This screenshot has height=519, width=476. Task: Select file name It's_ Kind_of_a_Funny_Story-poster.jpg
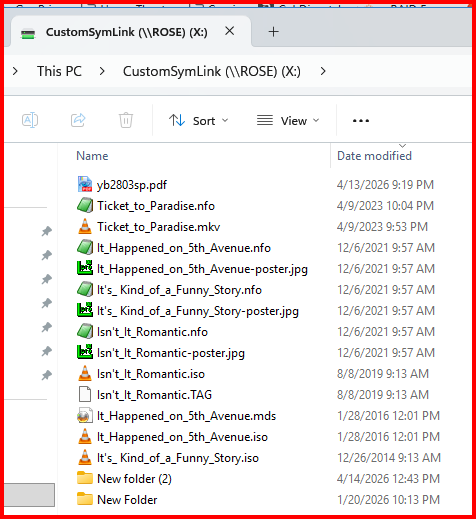point(198,311)
